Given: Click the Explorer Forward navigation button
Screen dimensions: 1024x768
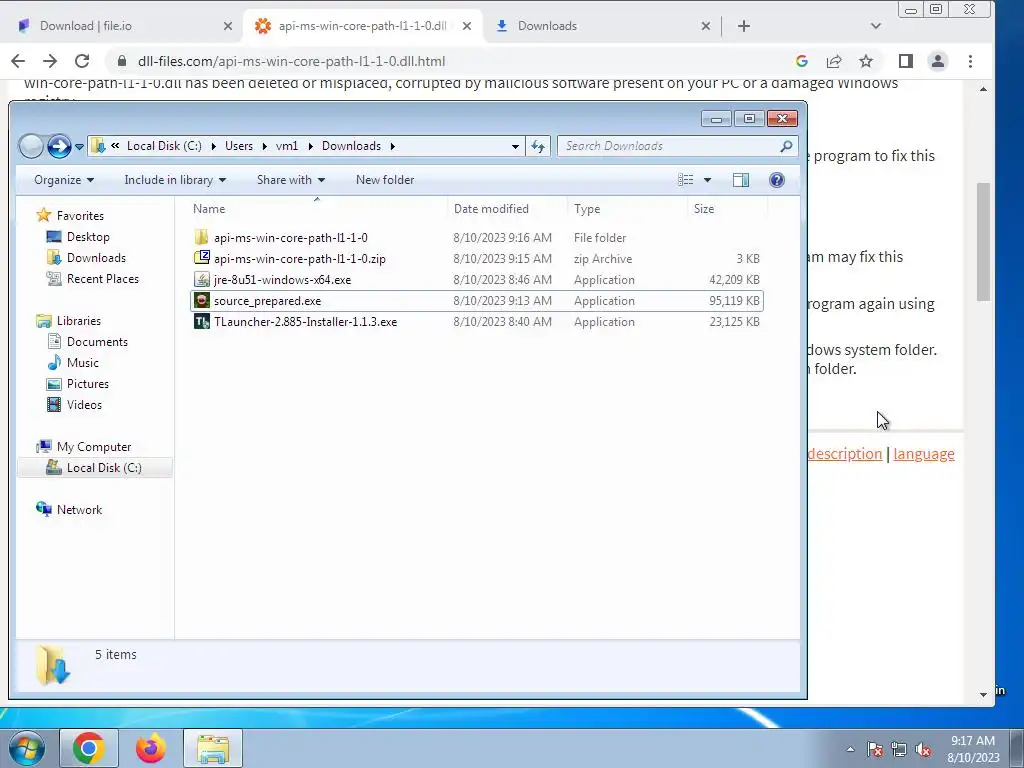Looking at the screenshot, I should point(59,146).
